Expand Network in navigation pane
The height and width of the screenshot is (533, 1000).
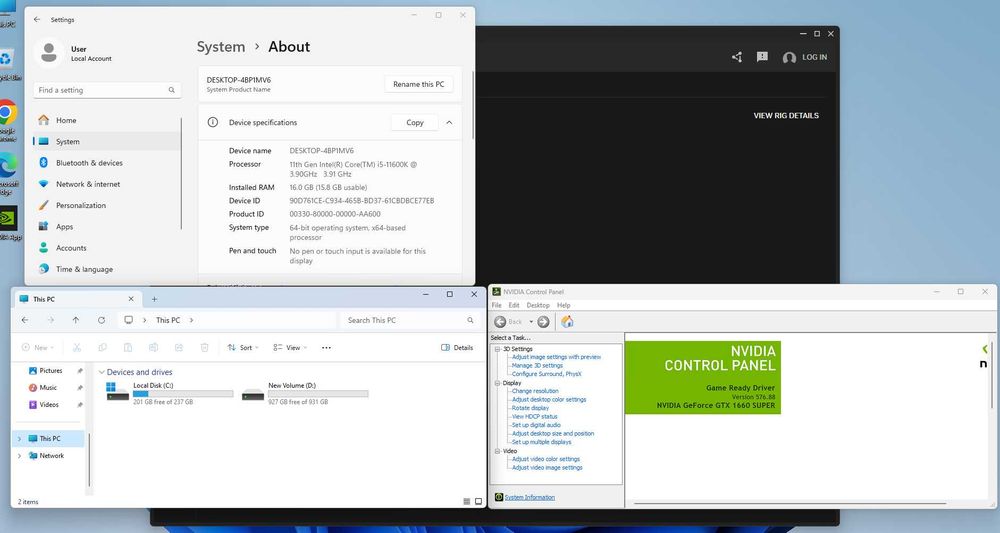pos(19,456)
